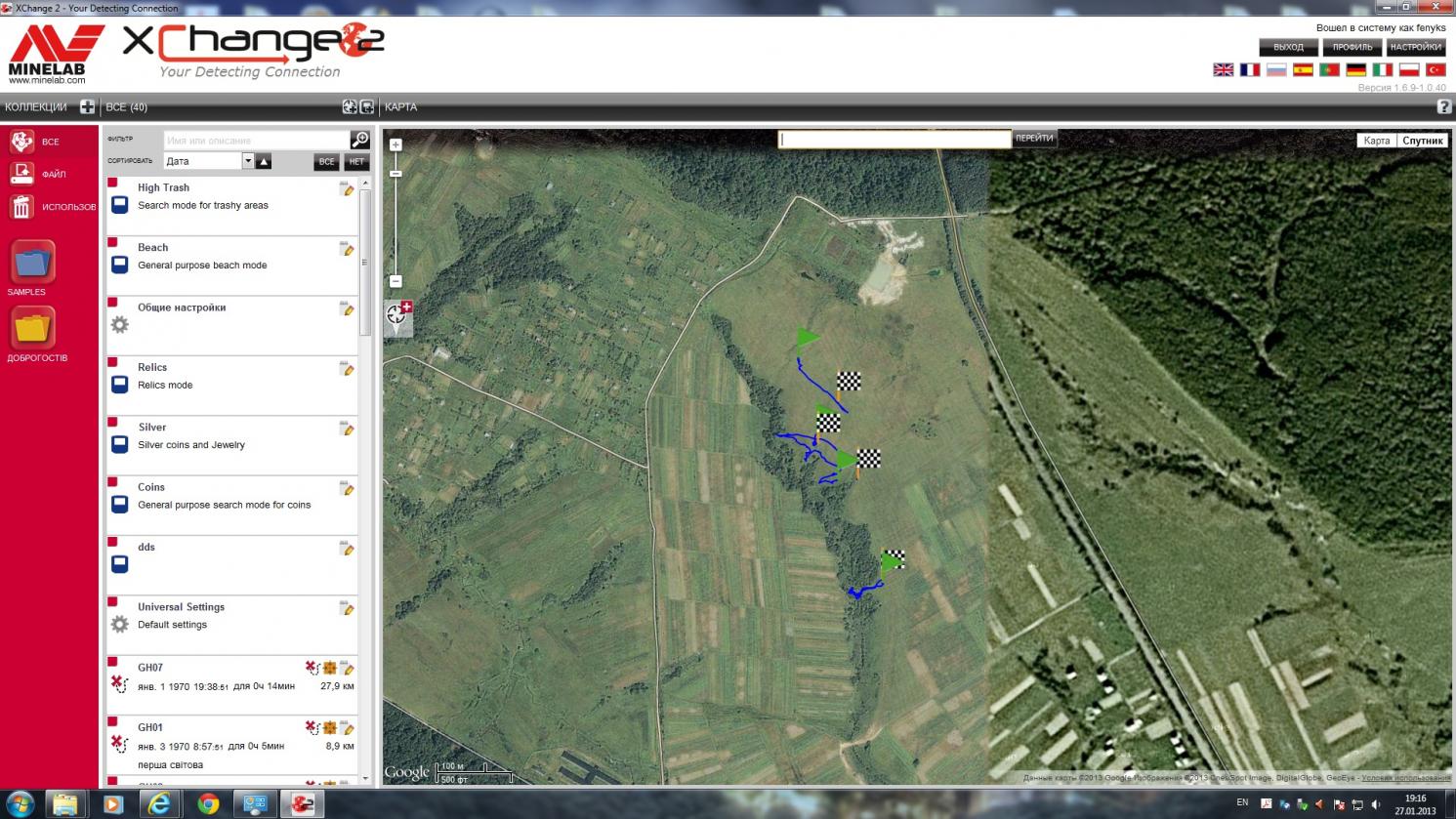Image resolution: width=1456 pixels, height=819 pixels.
Task: Open Windows Media Player from taskbar
Action: coord(112,803)
